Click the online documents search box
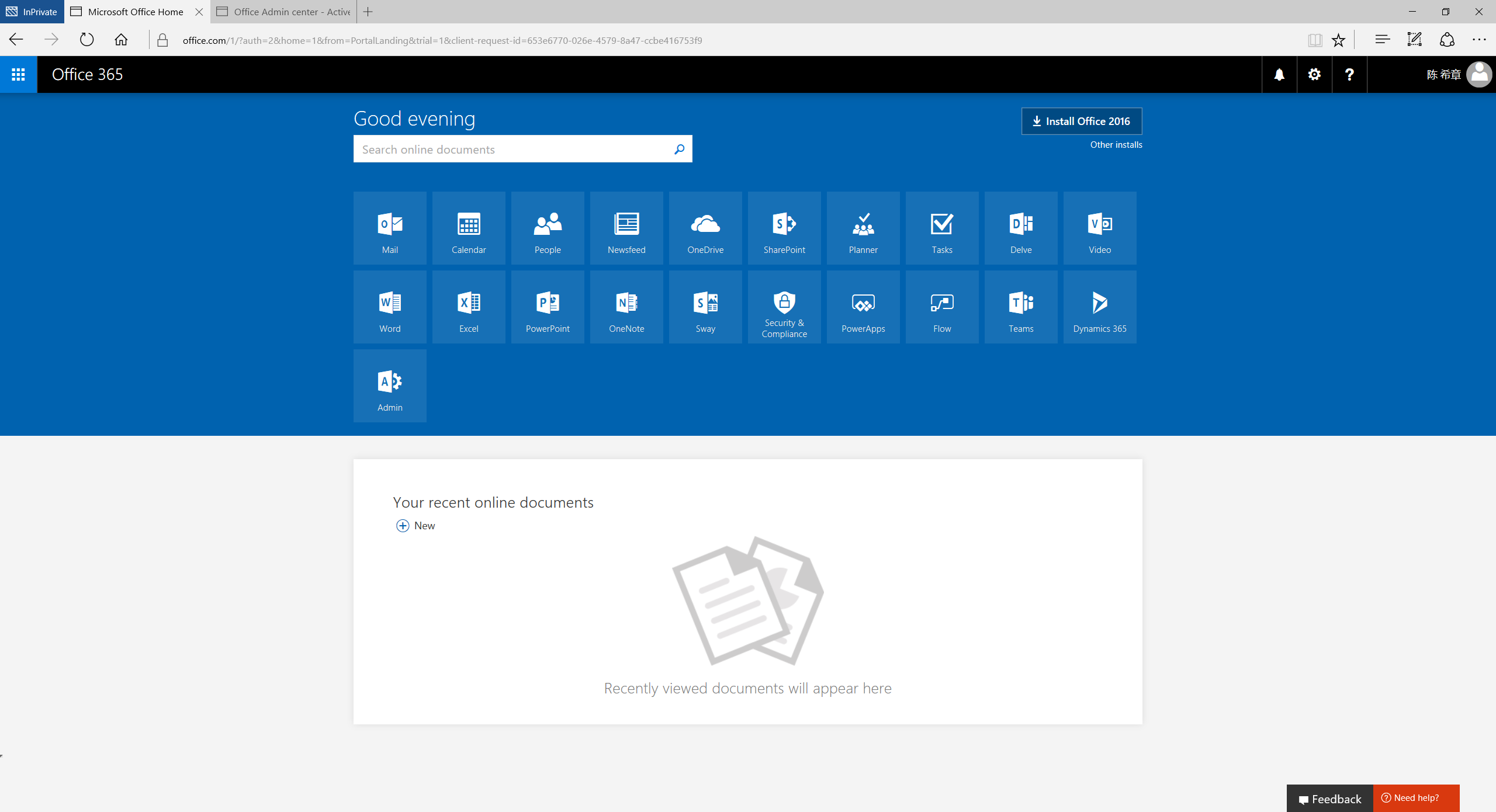1496x812 pixels. tap(514, 149)
